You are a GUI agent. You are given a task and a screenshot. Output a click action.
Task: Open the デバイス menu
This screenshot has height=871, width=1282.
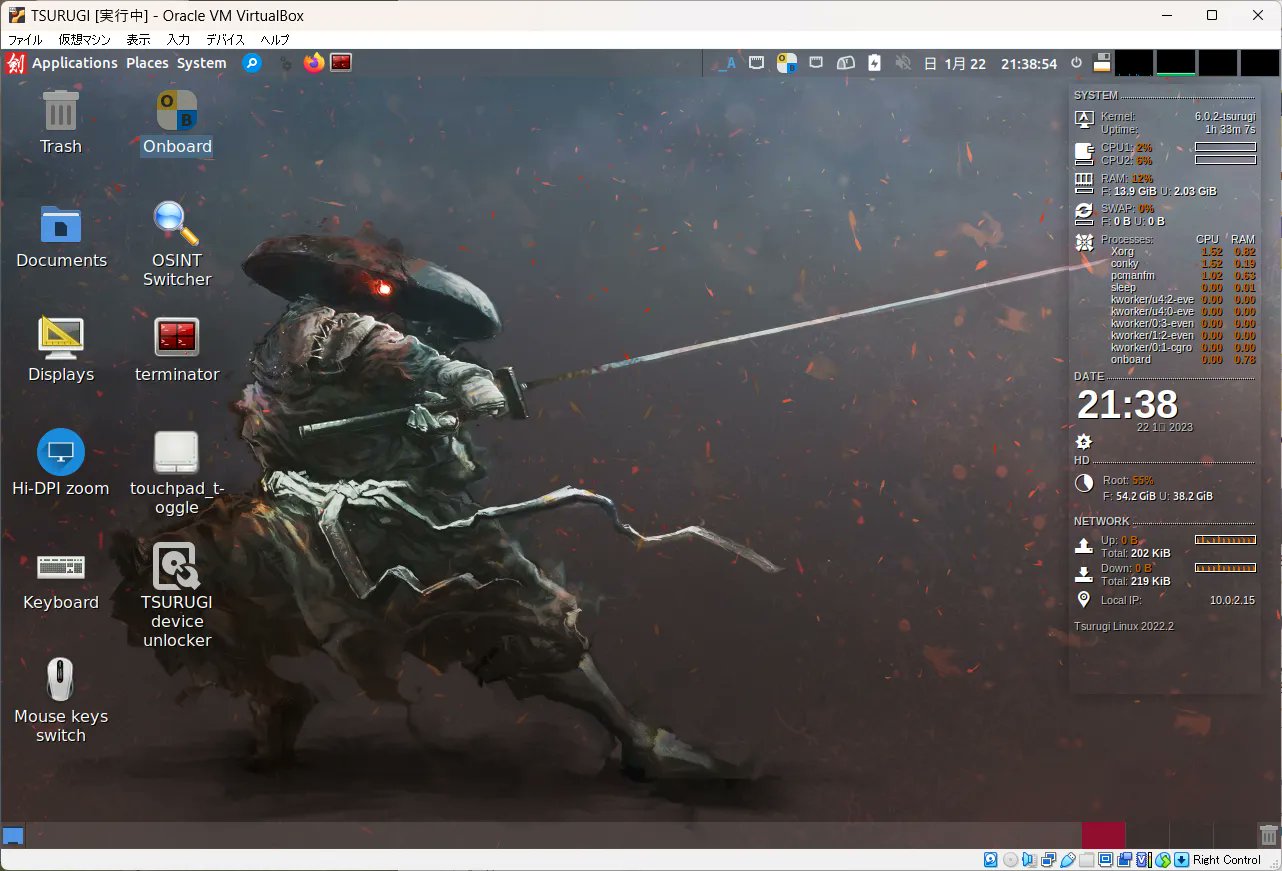225,40
